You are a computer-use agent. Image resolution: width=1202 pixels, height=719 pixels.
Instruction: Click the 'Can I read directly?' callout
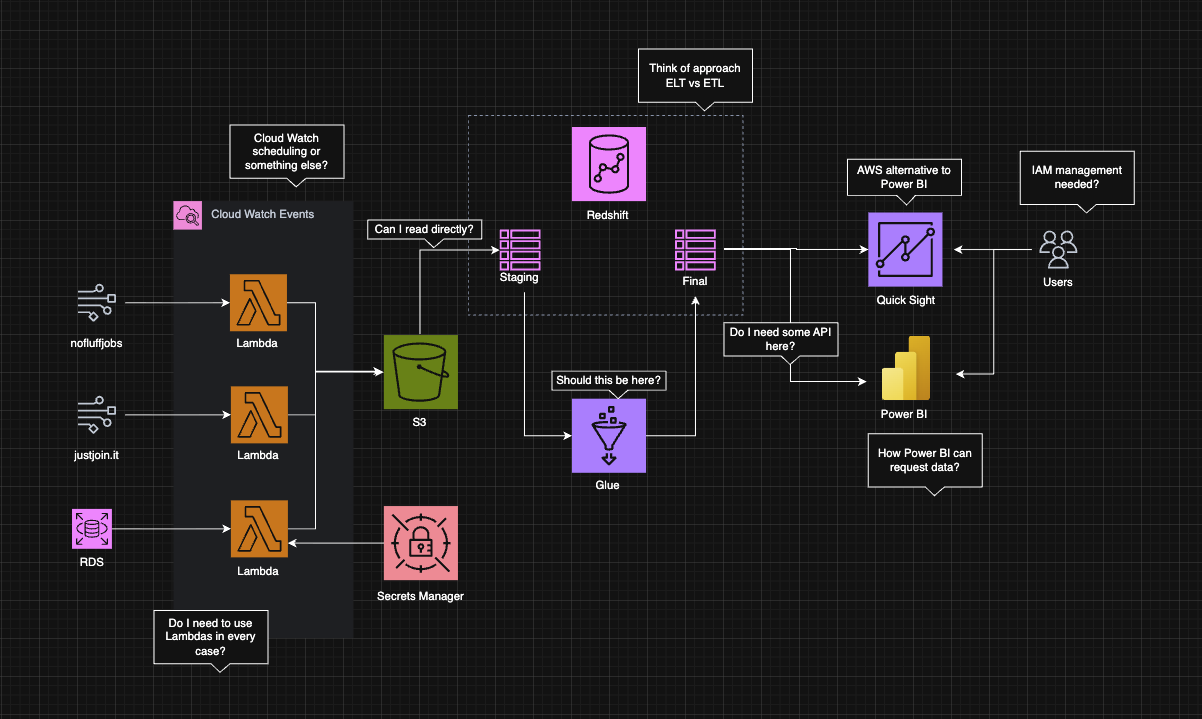[x=425, y=230]
